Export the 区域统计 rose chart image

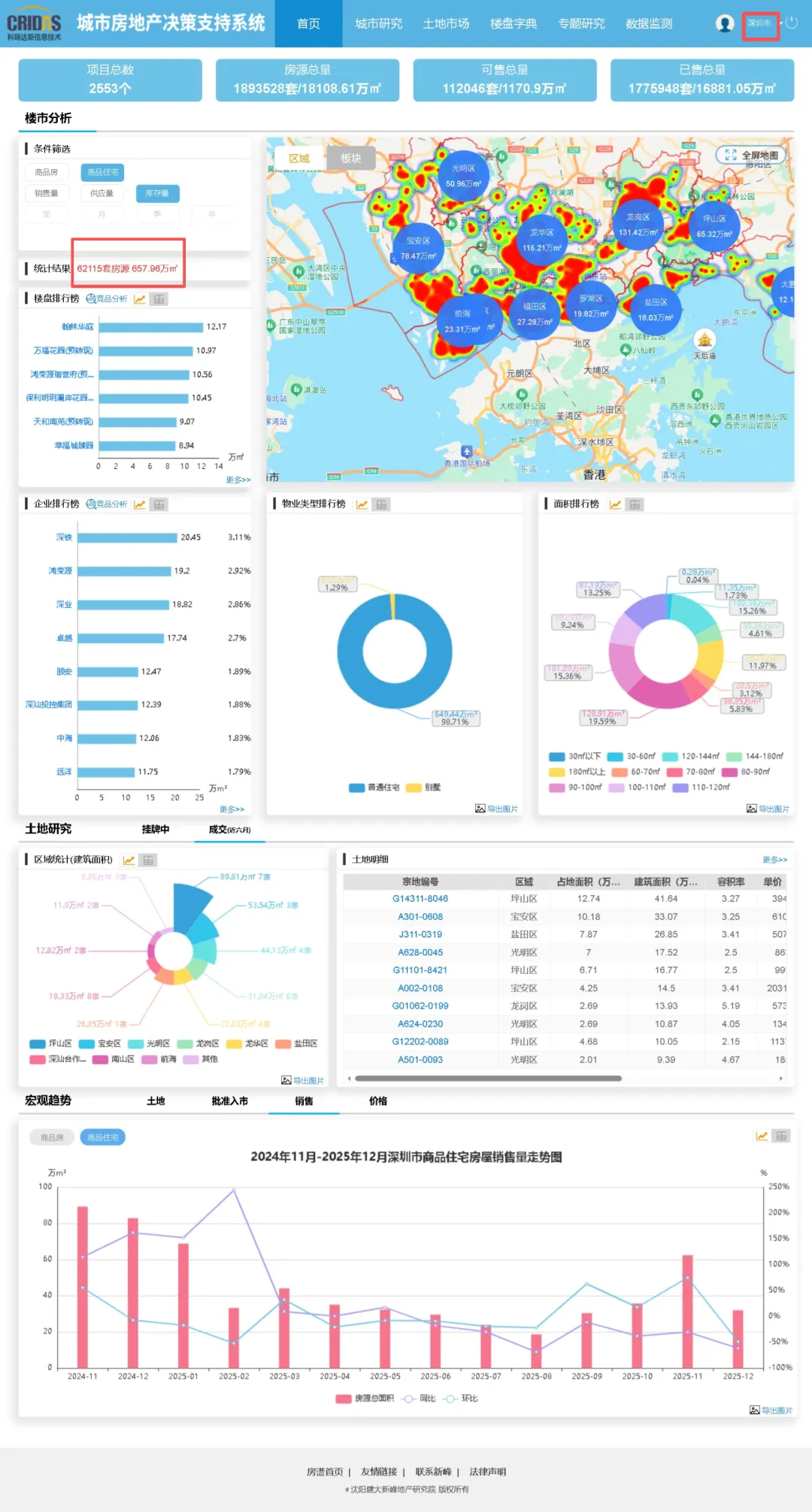[x=303, y=1080]
